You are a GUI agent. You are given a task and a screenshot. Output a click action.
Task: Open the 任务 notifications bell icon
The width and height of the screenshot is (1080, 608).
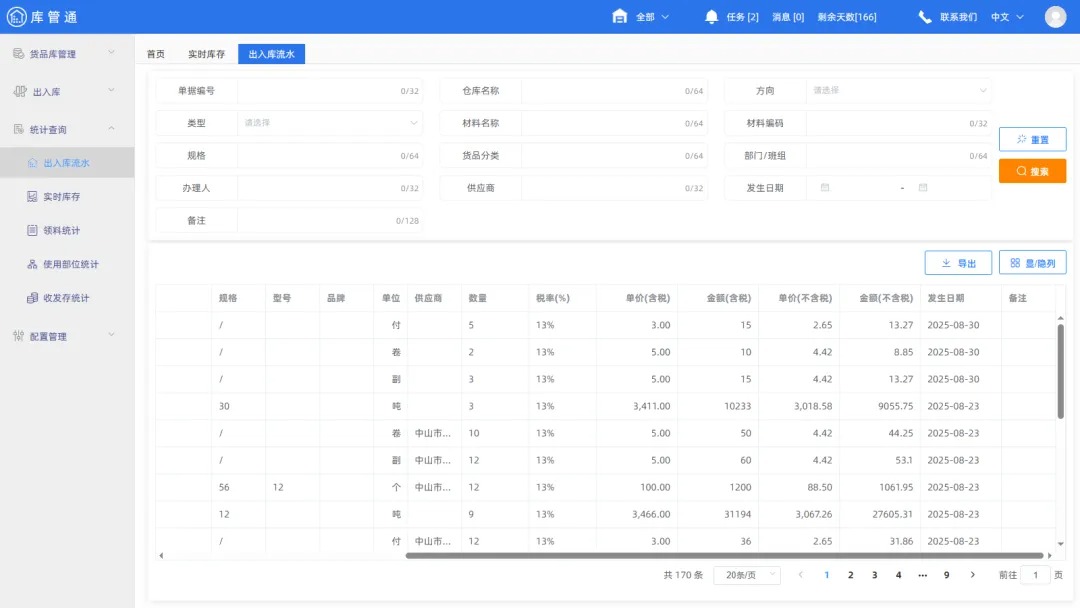(x=711, y=16)
